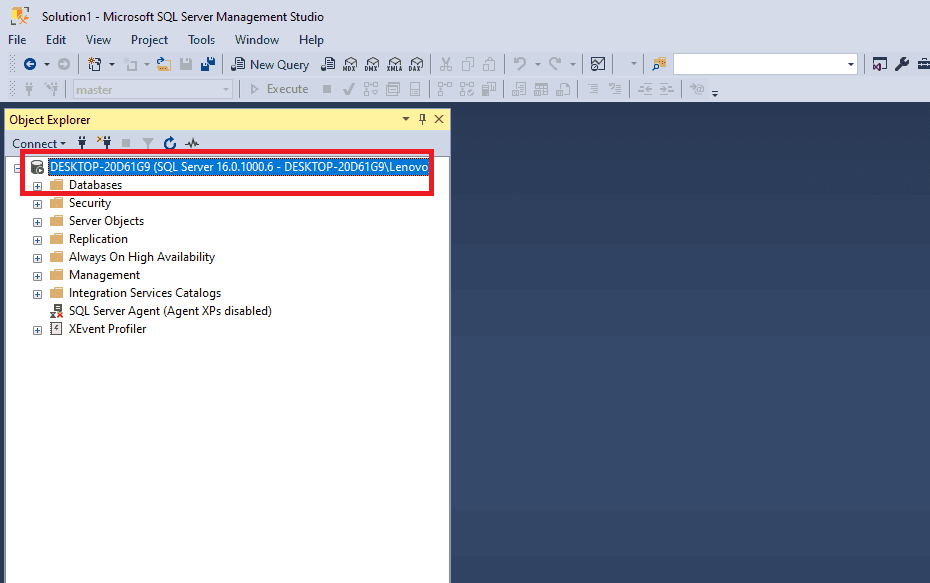The image size is (930, 583).
Task: Click the wrench Properties icon
Action: click(901, 64)
